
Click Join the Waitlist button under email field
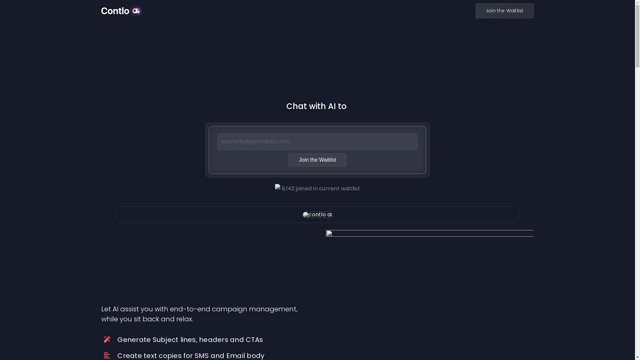pyautogui.click(x=317, y=160)
